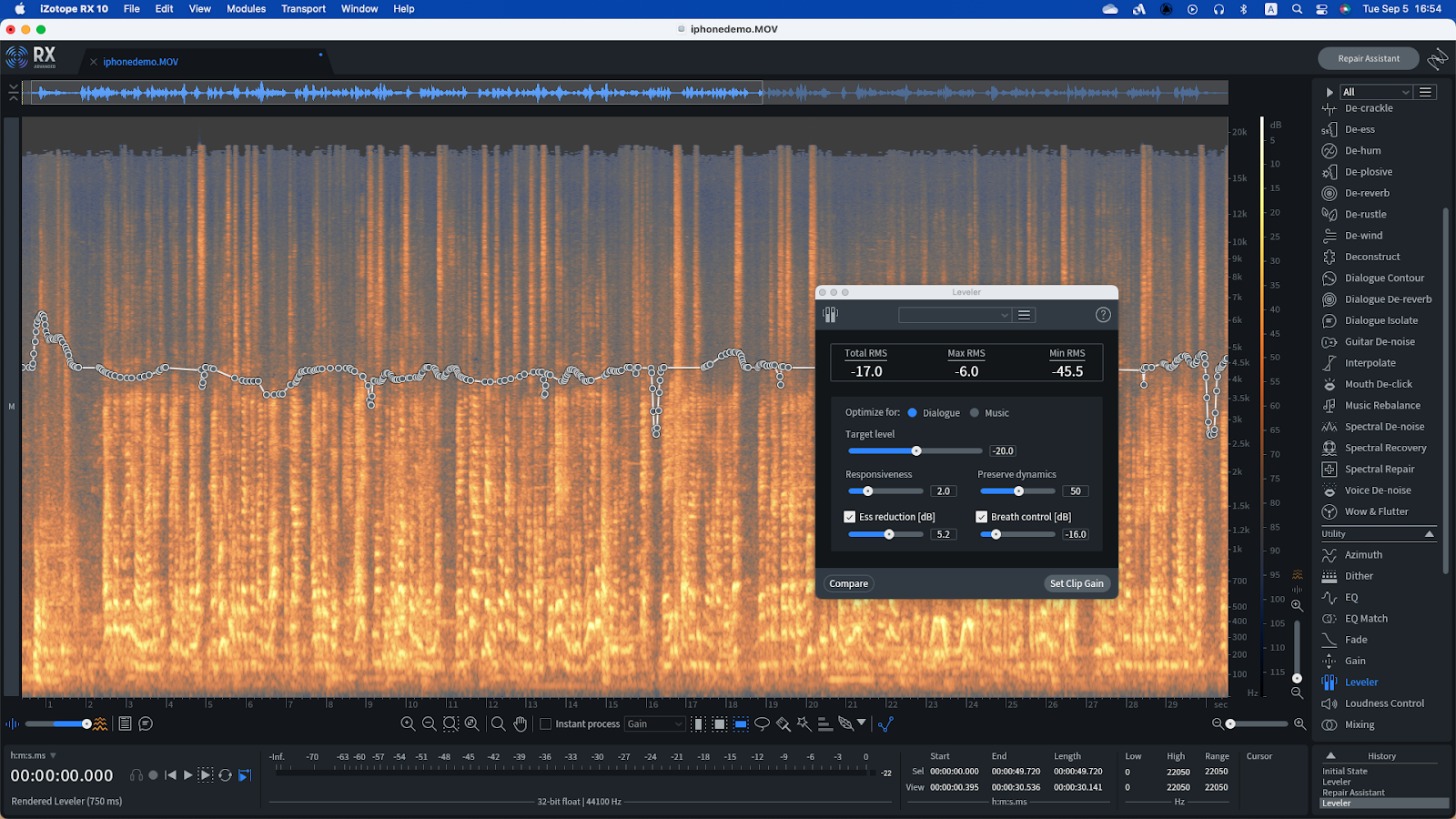
Task: Open the Modules menu
Action: [246, 9]
